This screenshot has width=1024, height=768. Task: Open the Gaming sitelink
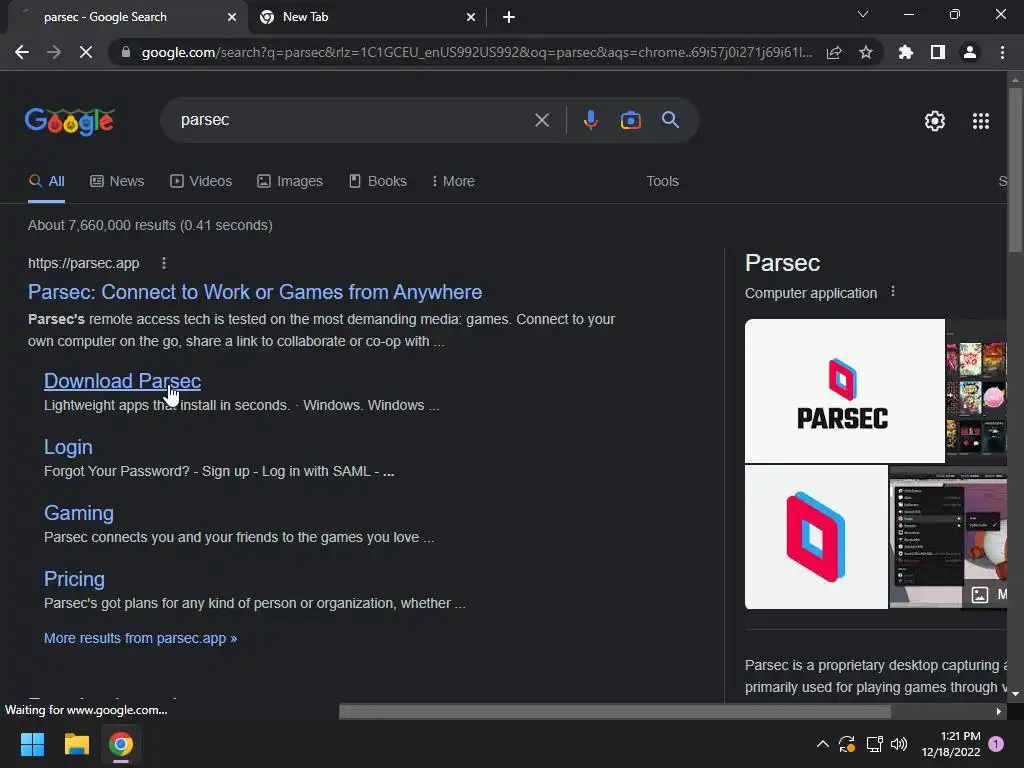point(78,513)
